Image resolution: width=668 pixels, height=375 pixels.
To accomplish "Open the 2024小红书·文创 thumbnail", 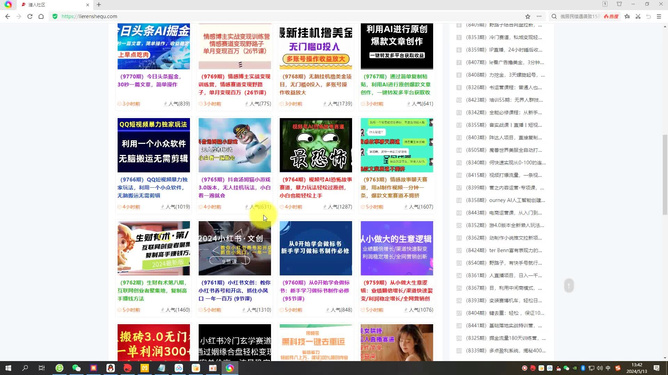I will (x=235, y=248).
